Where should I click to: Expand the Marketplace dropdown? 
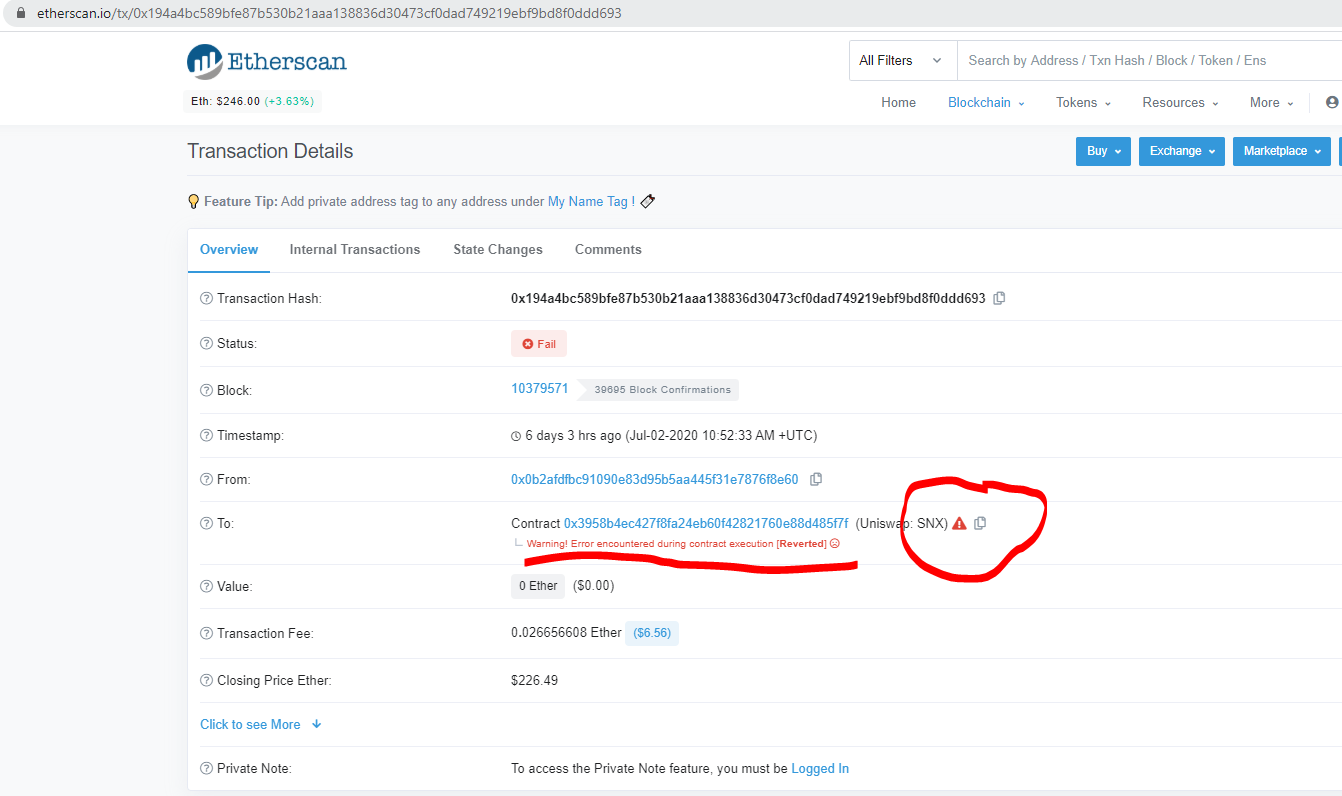(1281, 151)
